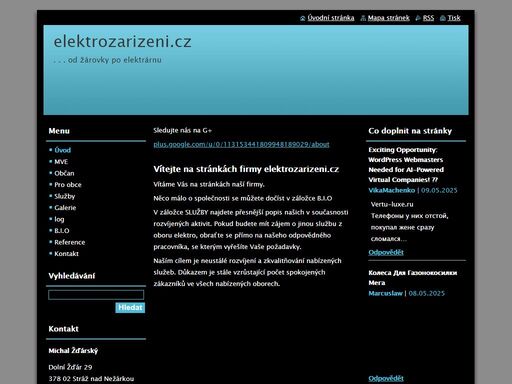Open the plus.google.com profile link
Image resolution: width=512 pixels, height=384 pixels.
pyautogui.click(x=241, y=144)
